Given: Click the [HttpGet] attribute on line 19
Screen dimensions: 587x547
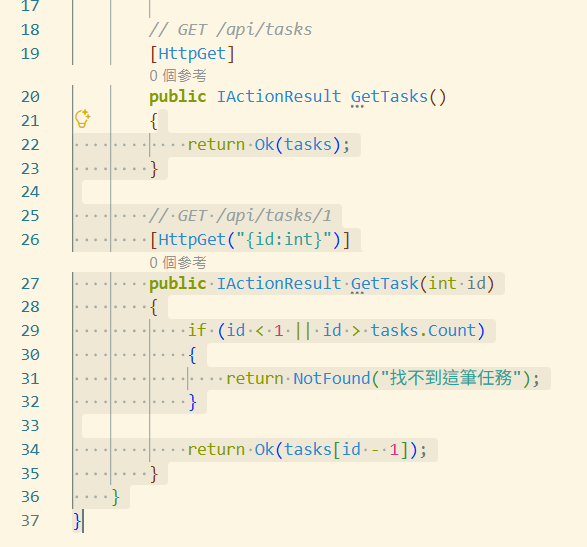Looking at the screenshot, I should 192,54.
